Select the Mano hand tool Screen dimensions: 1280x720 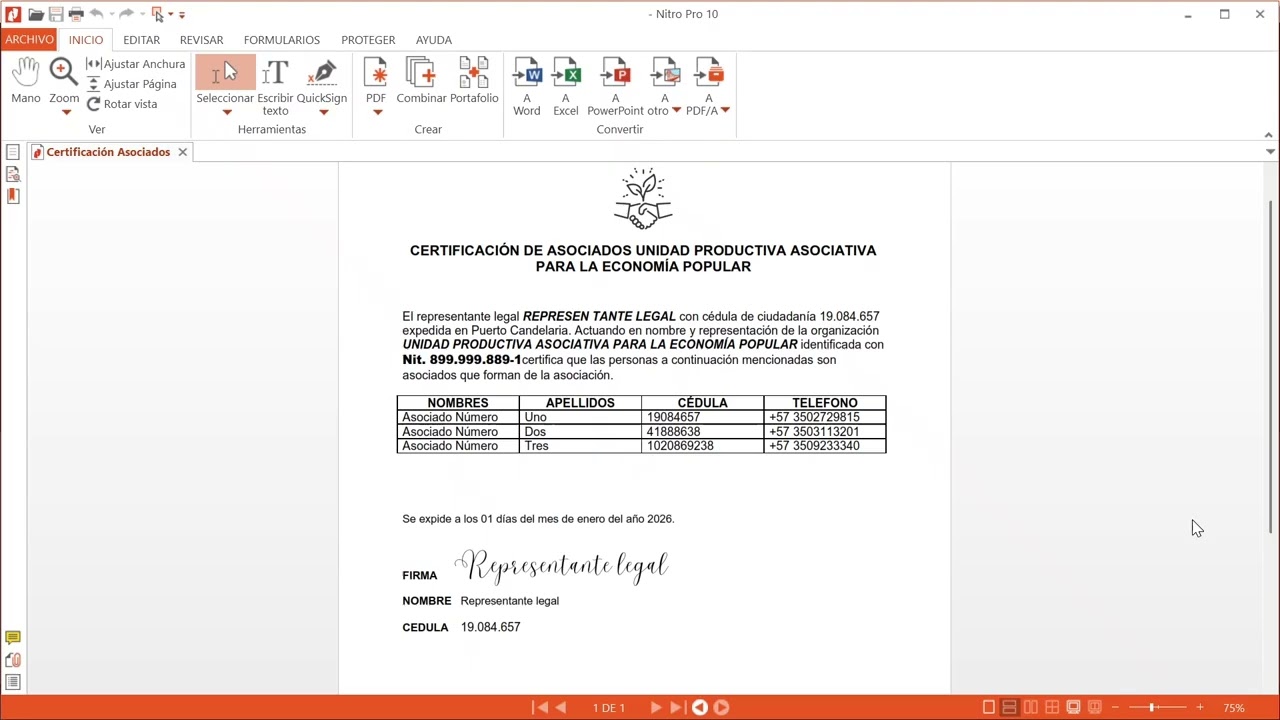point(26,80)
